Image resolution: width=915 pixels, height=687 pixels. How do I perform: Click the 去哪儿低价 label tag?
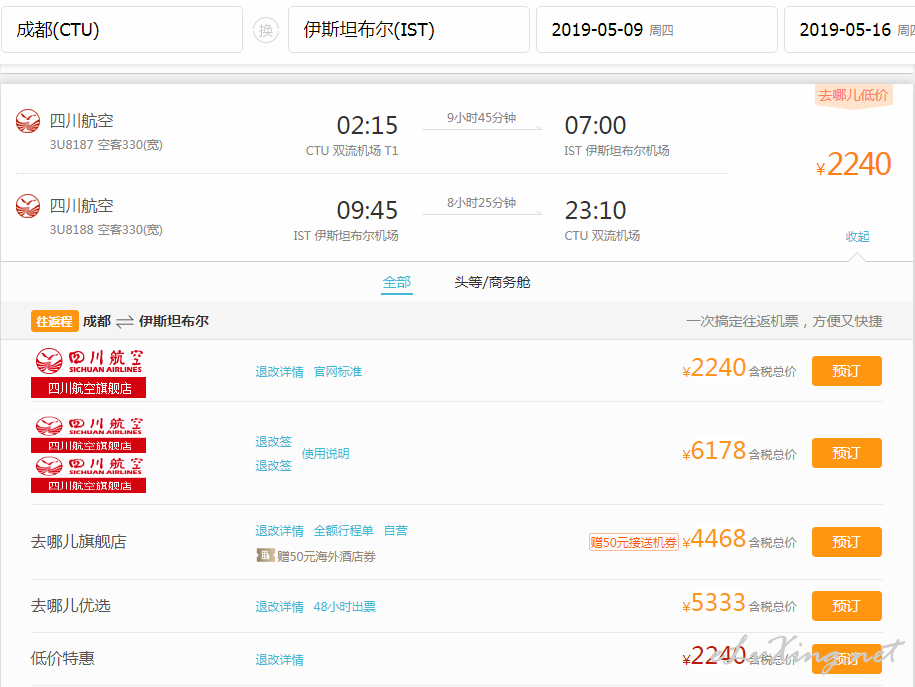click(853, 95)
